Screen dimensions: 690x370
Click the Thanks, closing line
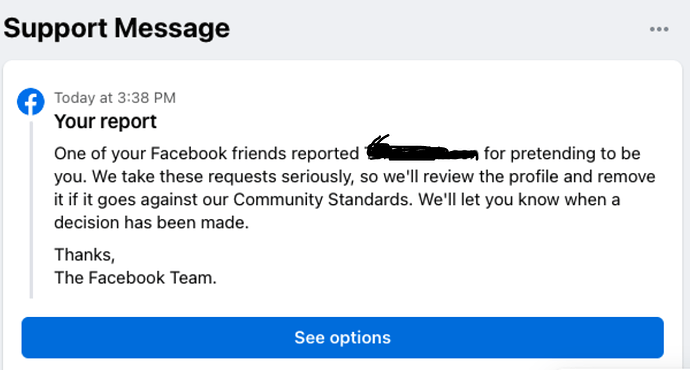84,255
